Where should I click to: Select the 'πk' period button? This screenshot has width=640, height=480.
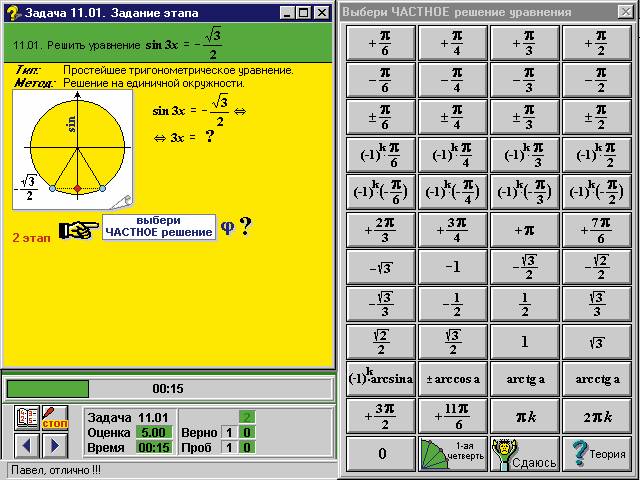pyautogui.click(x=524, y=415)
